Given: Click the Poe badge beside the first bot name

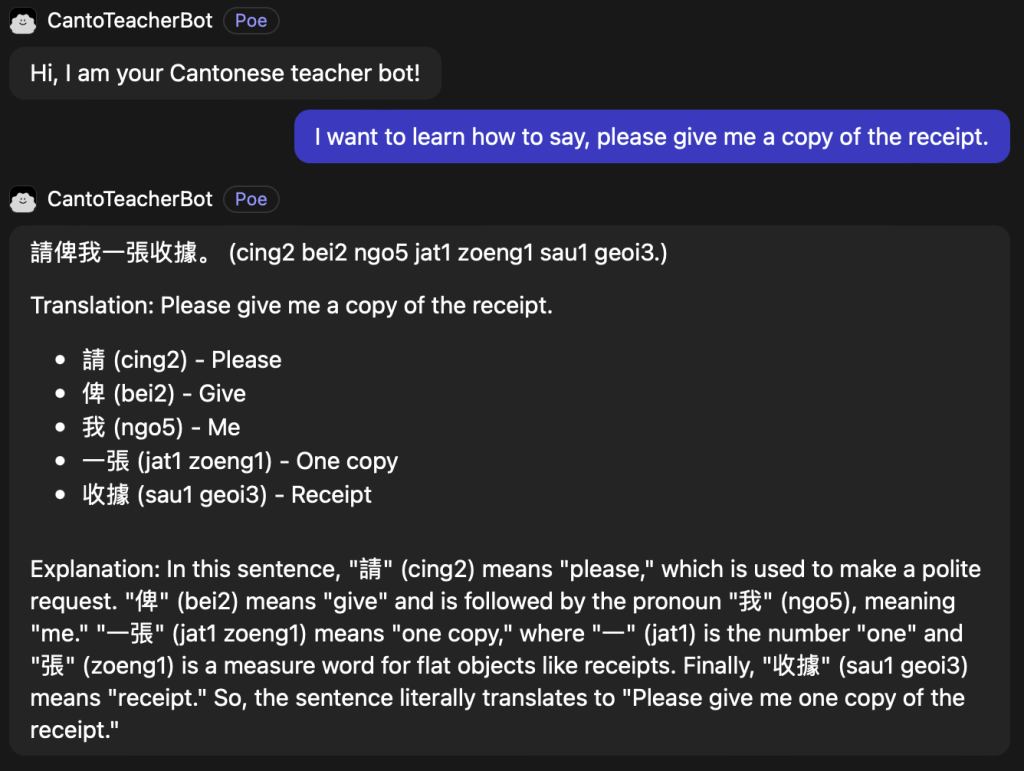Looking at the screenshot, I should pyautogui.click(x=251, y=21).
